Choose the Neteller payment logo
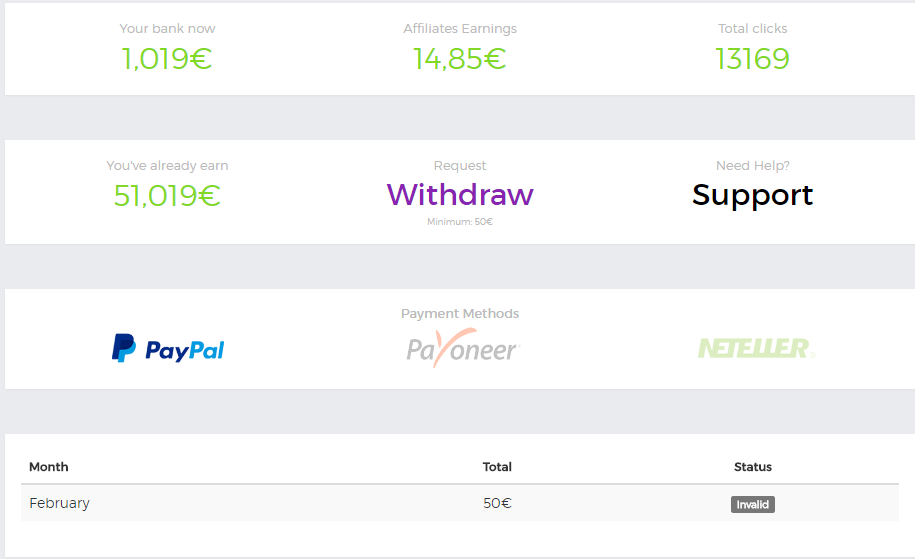This screenshot has height=559, width=915. (x=755, y=348)
